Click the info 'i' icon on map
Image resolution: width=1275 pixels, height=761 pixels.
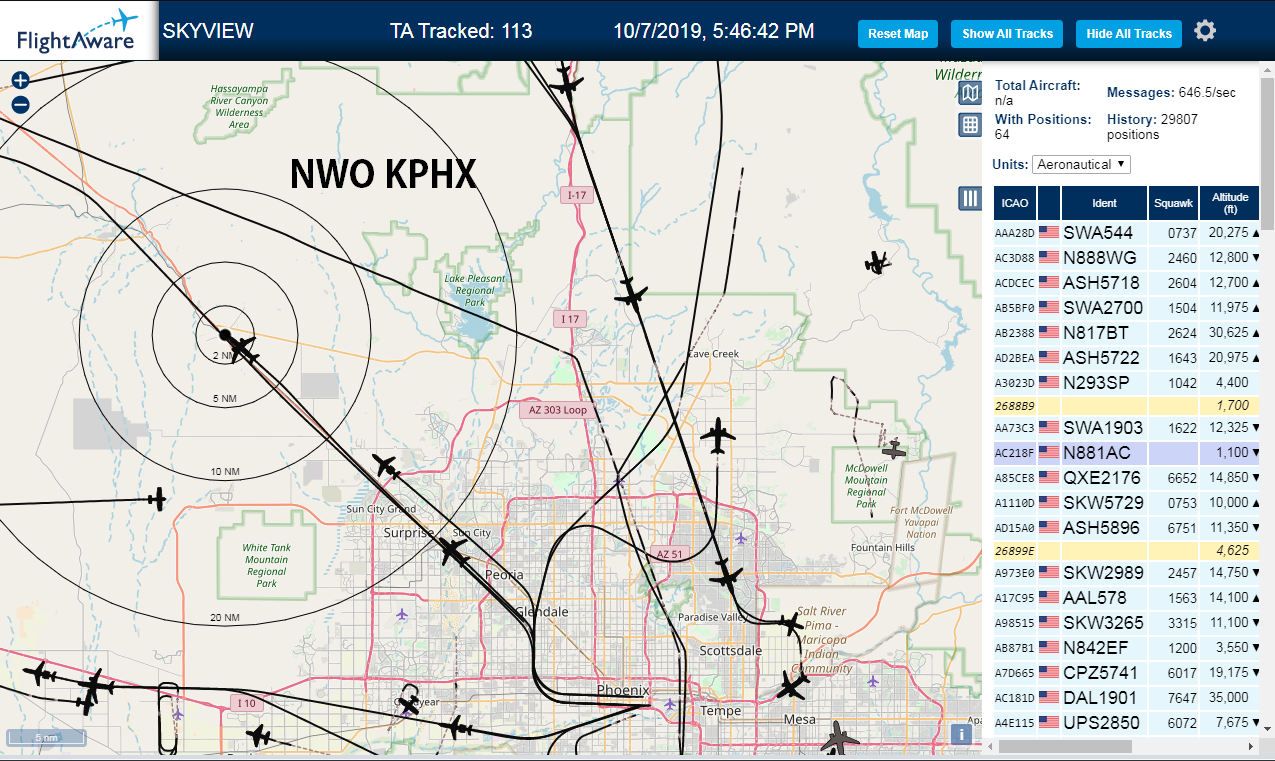962,734
